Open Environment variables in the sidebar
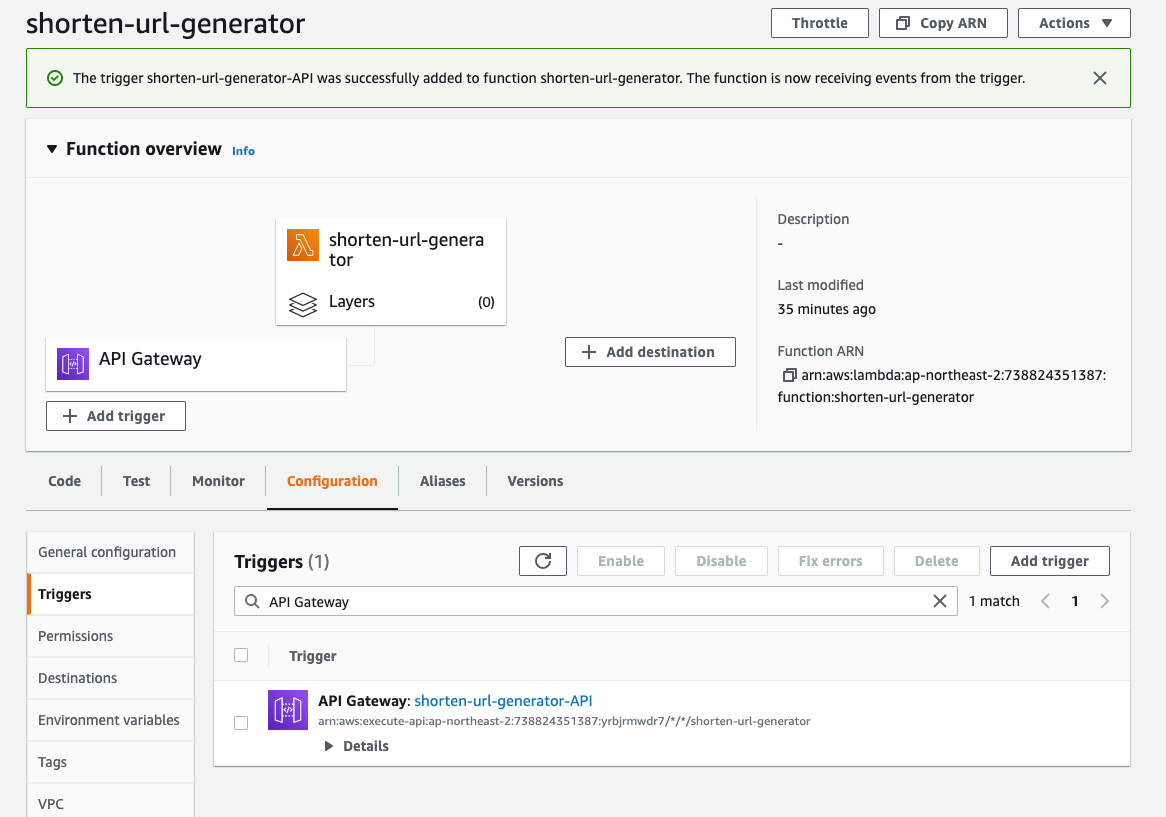This screenshot has width=1166, height=817. [111, 720]
